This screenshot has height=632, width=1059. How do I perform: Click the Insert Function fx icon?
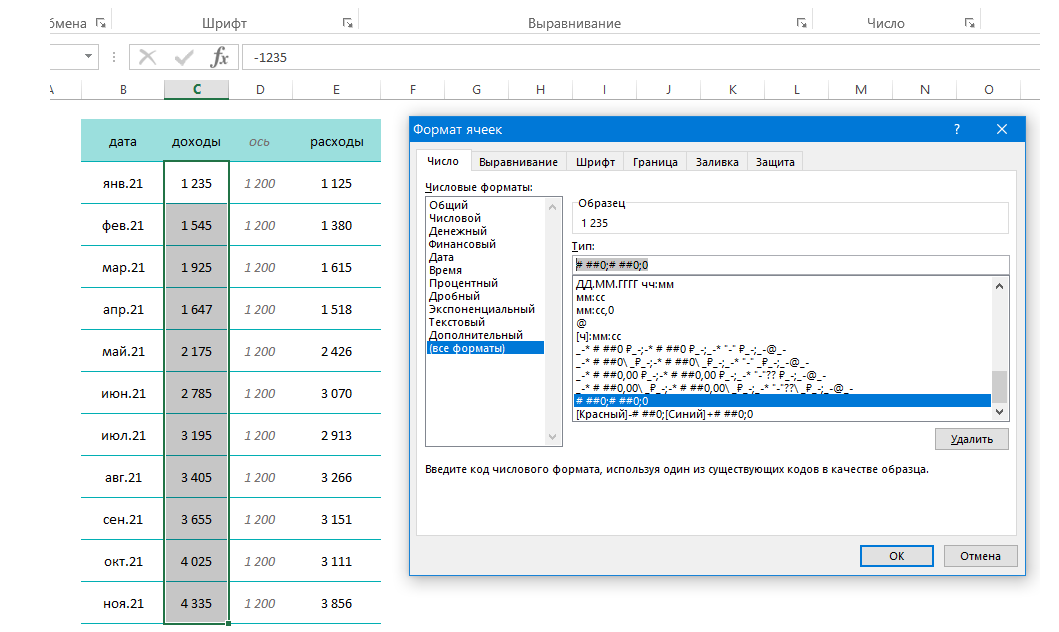219,58
